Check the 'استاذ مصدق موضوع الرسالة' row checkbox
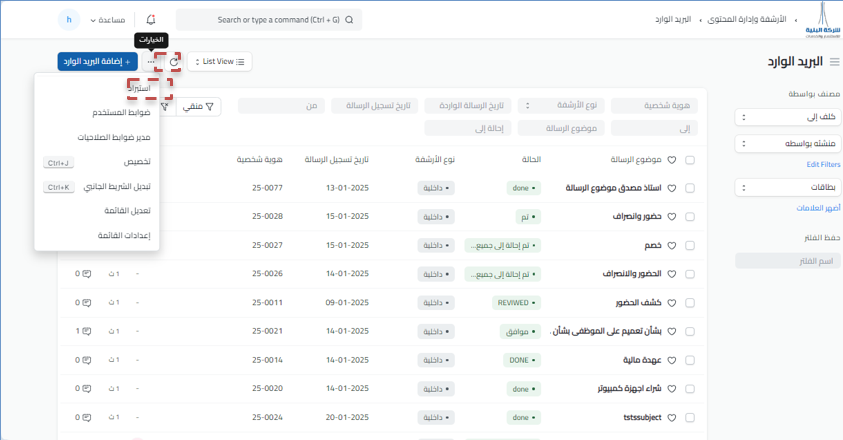This screenshot has width=843, height=440. [x=690, y=188]
